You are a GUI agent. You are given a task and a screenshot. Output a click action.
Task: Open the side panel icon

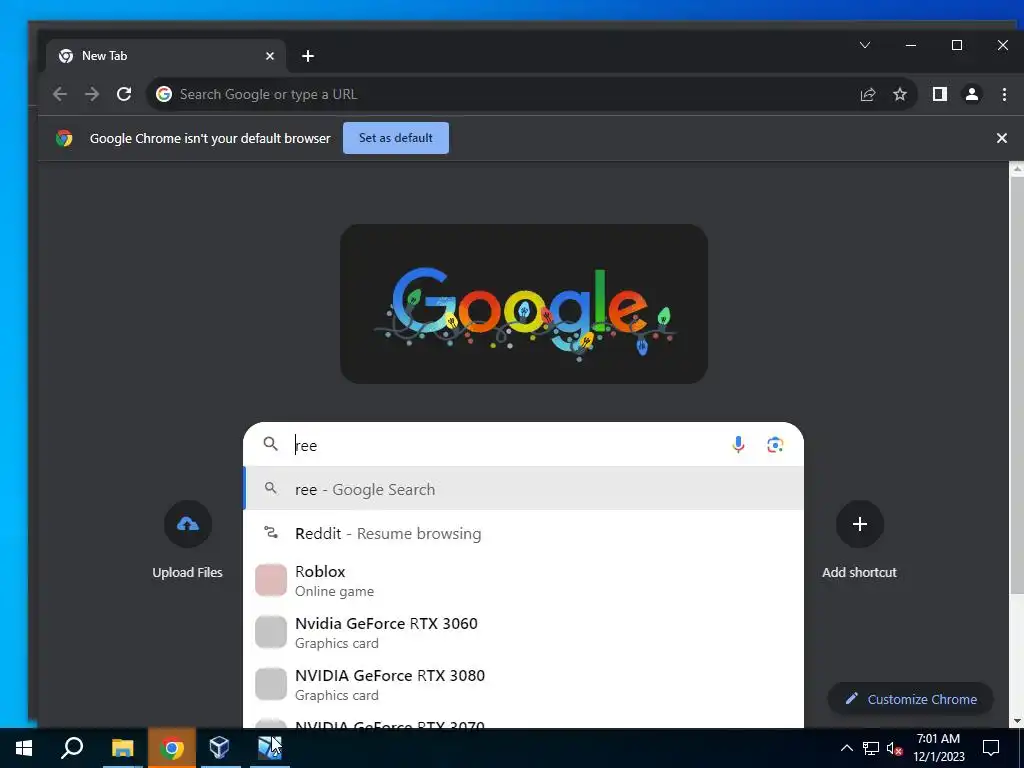tap(940, 94)
